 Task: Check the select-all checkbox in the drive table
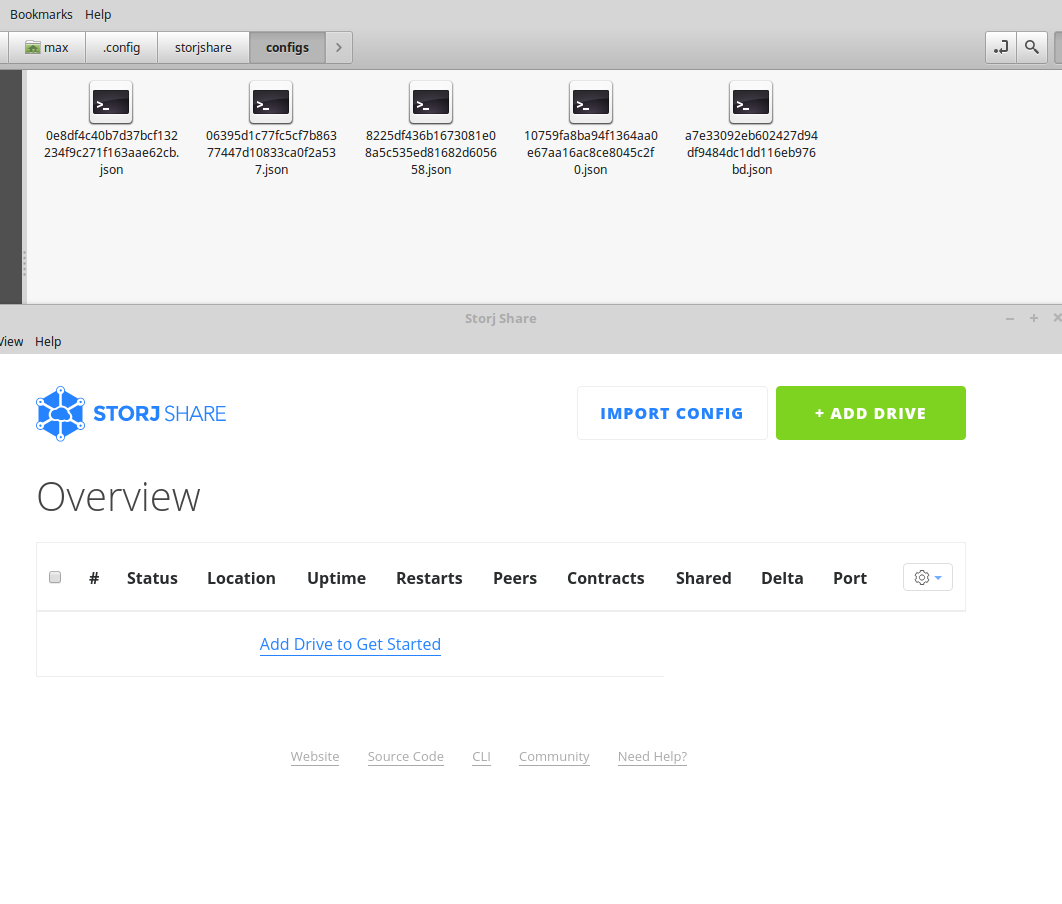[x=55, y=577]
